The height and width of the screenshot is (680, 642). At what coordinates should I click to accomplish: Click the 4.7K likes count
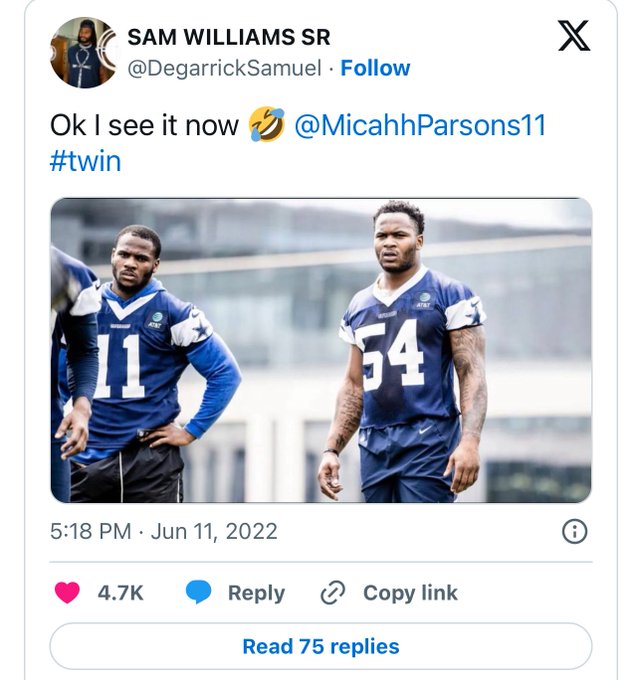click(120, 593)
